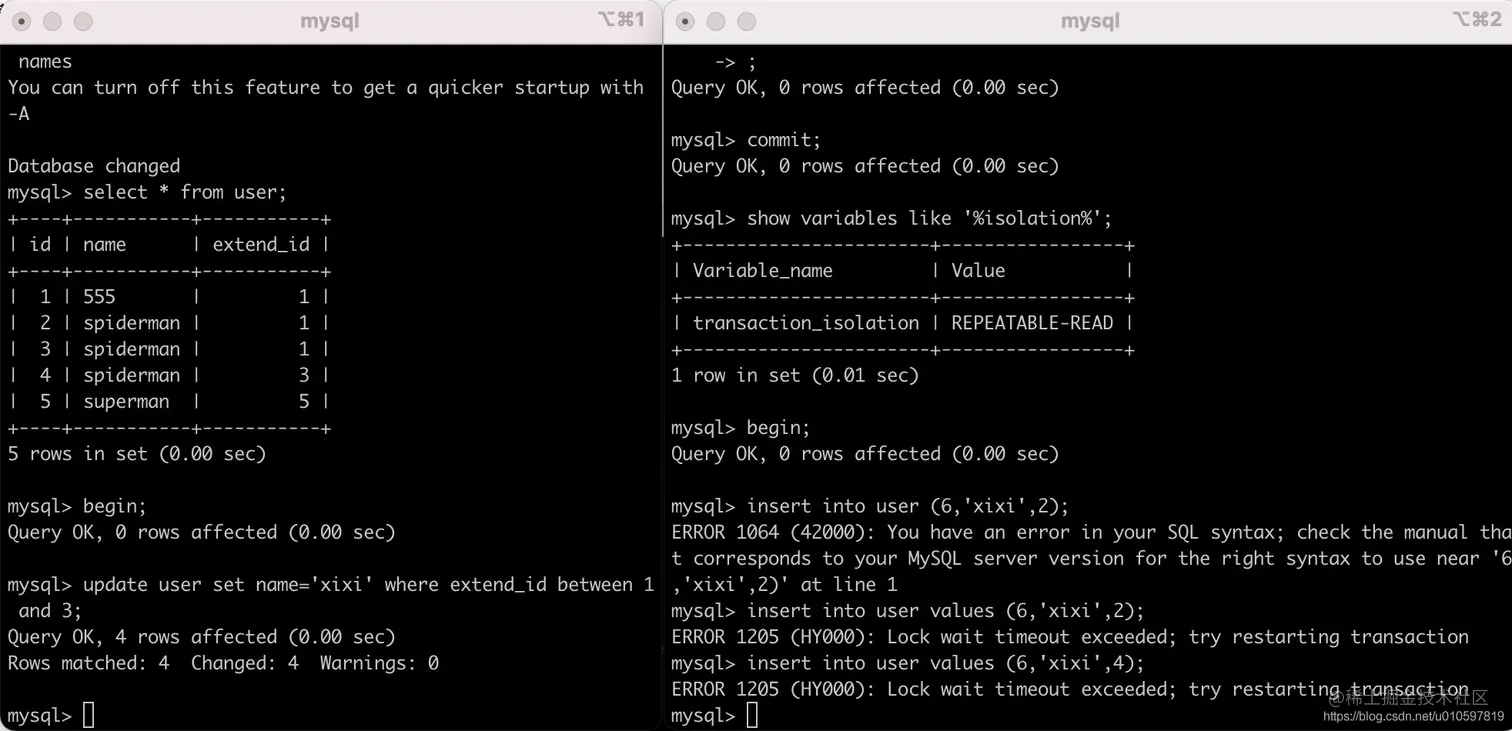Click 'You can turn off this feature' line

(326, 87)
